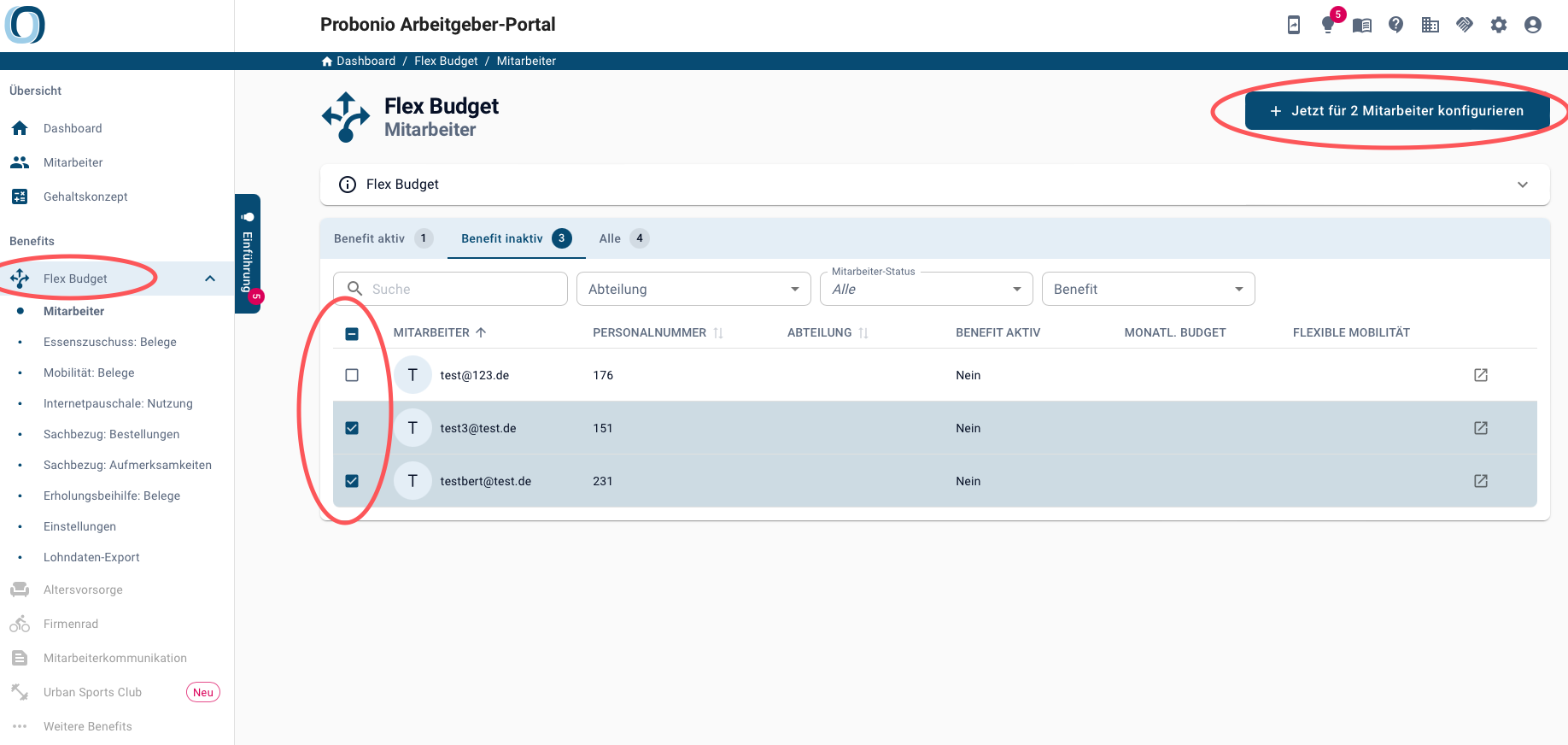Open the book guide icon
Screen dimensions: 1568x745
click(x=1362, y=25)
